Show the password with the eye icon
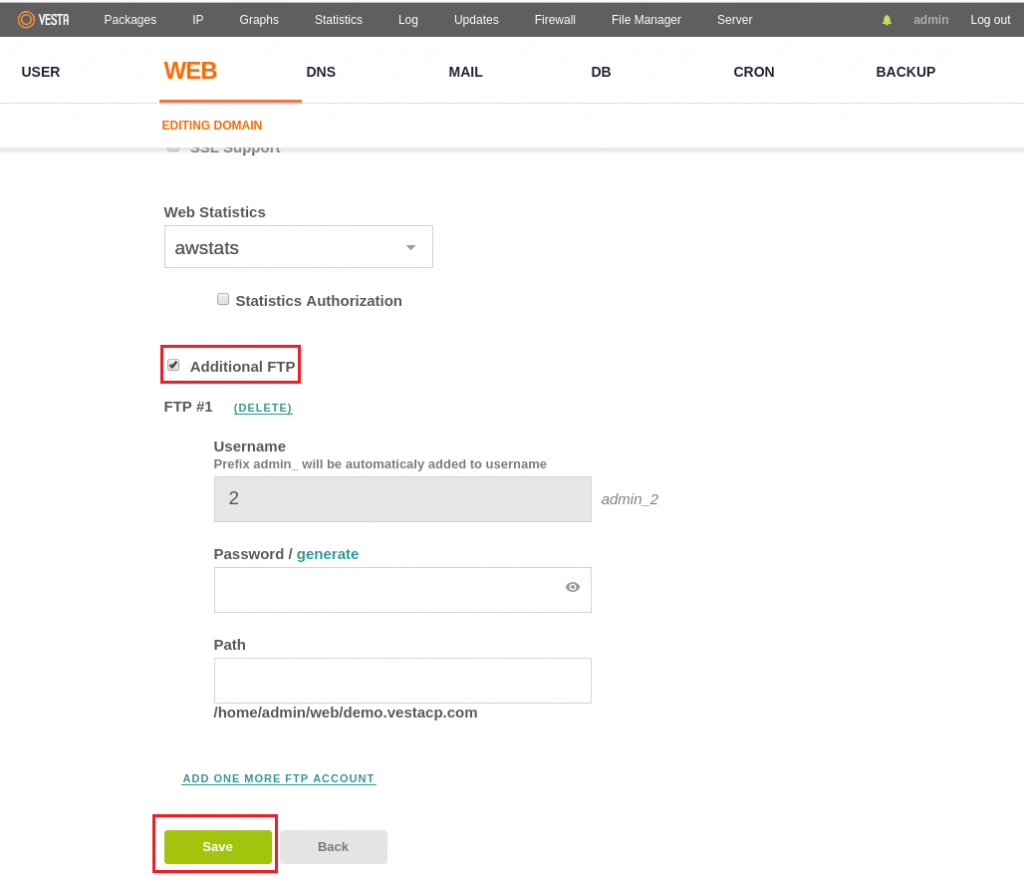Screen dimensions: 1024x879 [572, 589]
